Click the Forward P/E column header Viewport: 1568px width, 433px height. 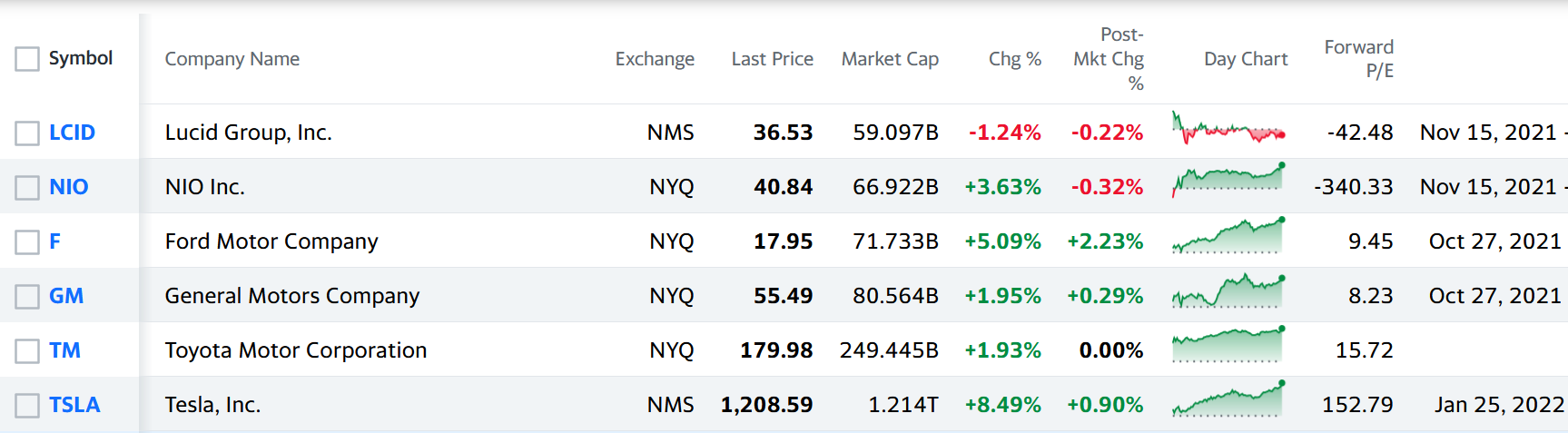(x=1358, y=59)
